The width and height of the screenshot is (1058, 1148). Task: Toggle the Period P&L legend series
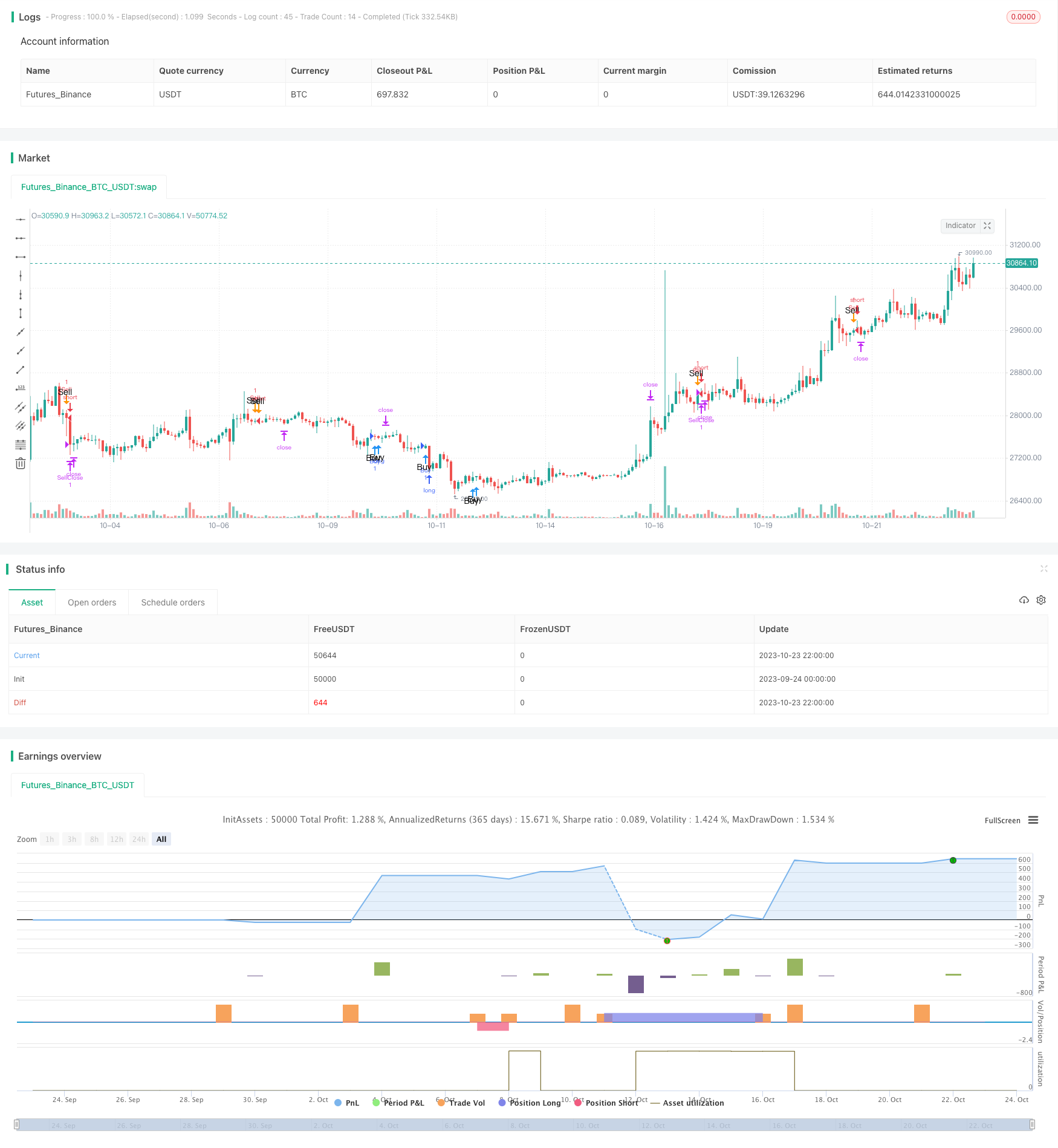(398, 1103)
